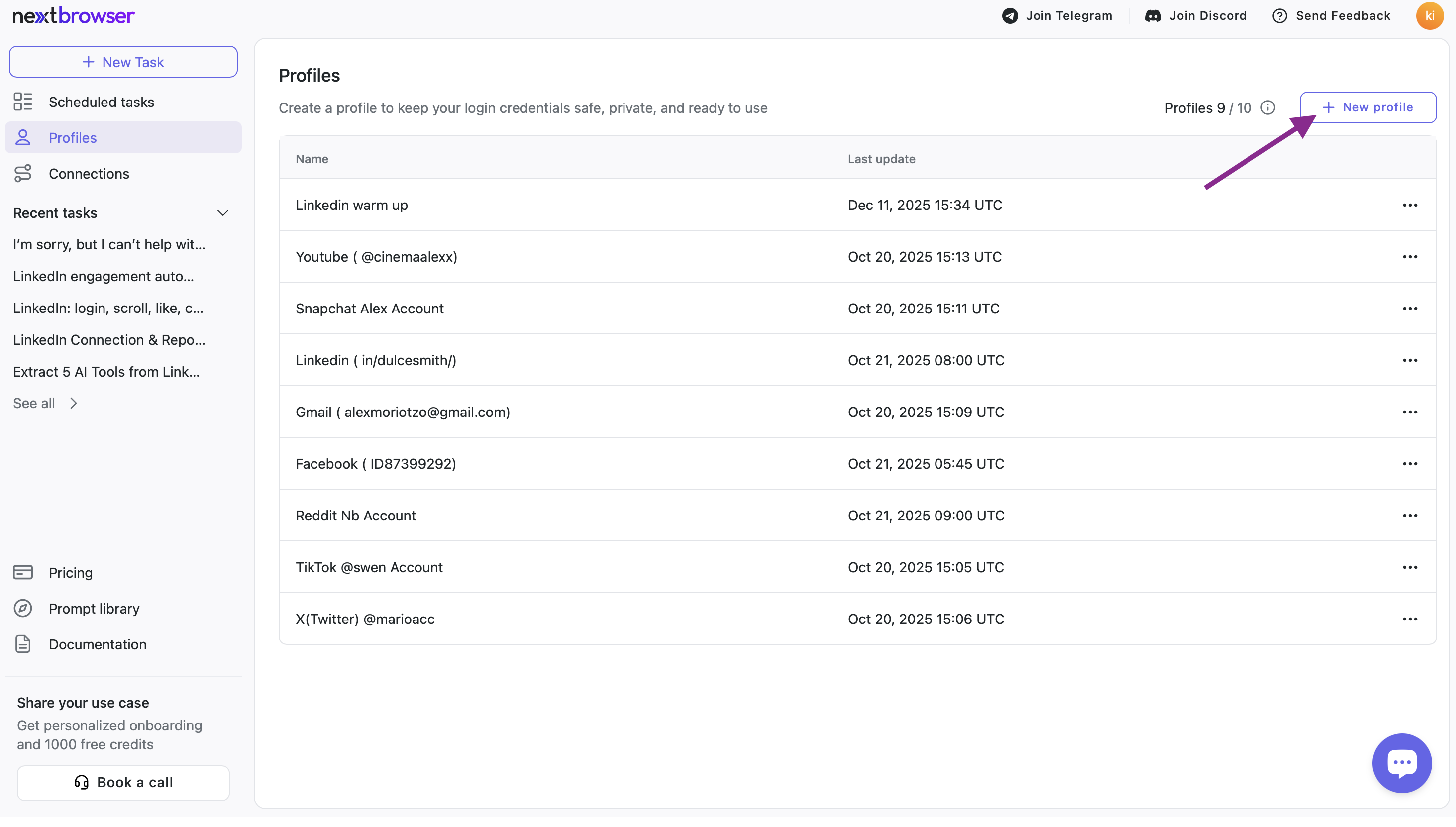Screen dimensions: 1456x827
Task: Click the user avatar icon
Action: click(x=1429, y=16)
